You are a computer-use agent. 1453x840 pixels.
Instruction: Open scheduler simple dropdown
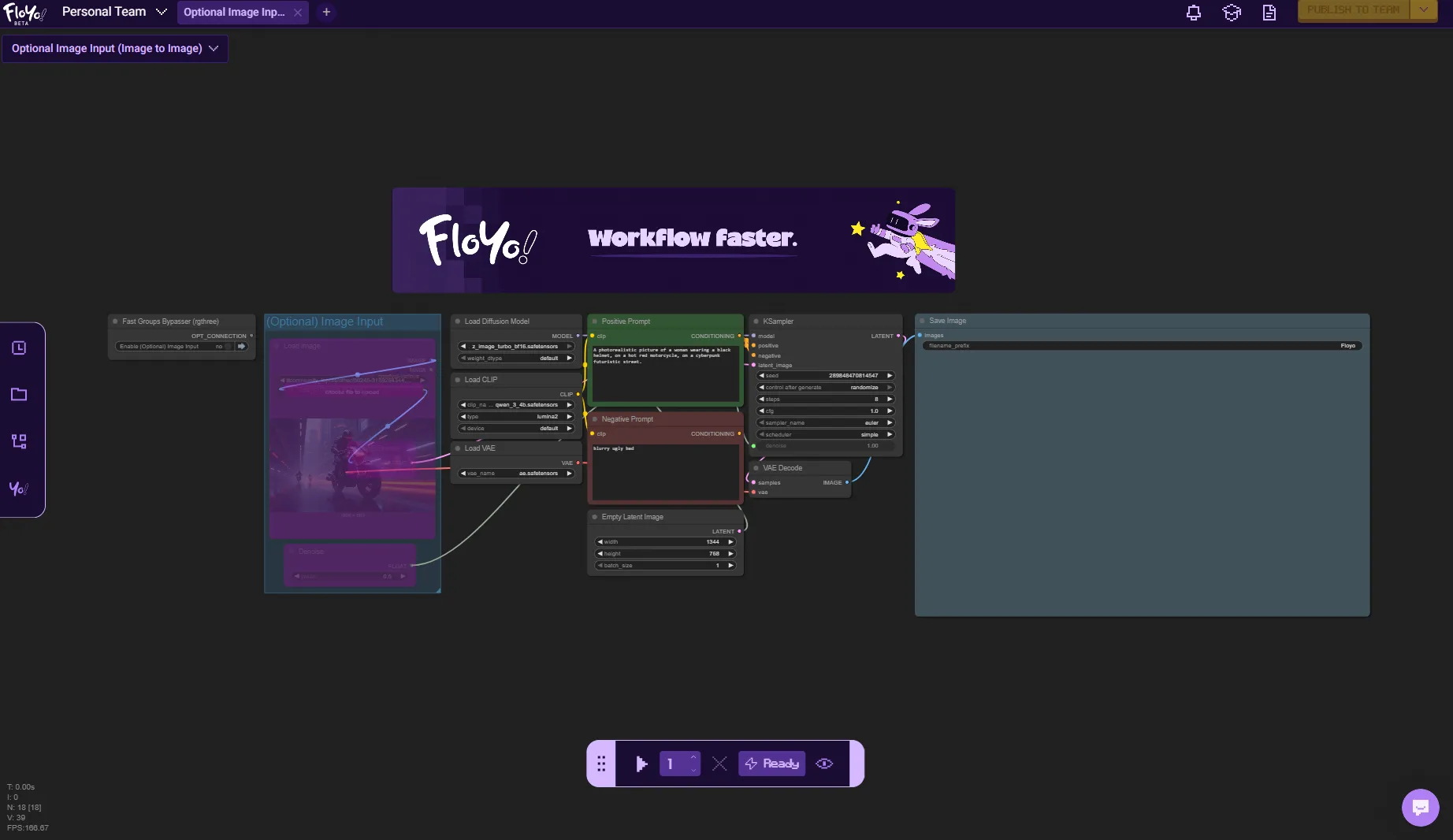pos(826,435)
